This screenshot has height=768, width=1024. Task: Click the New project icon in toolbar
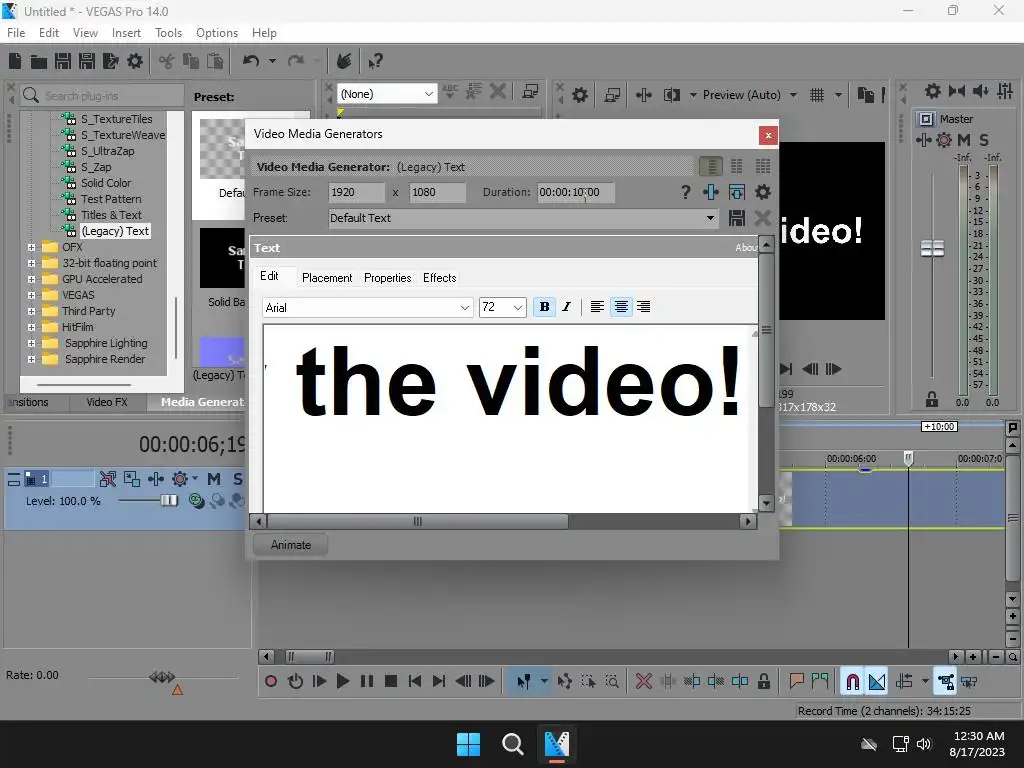[x=15, y=61]
